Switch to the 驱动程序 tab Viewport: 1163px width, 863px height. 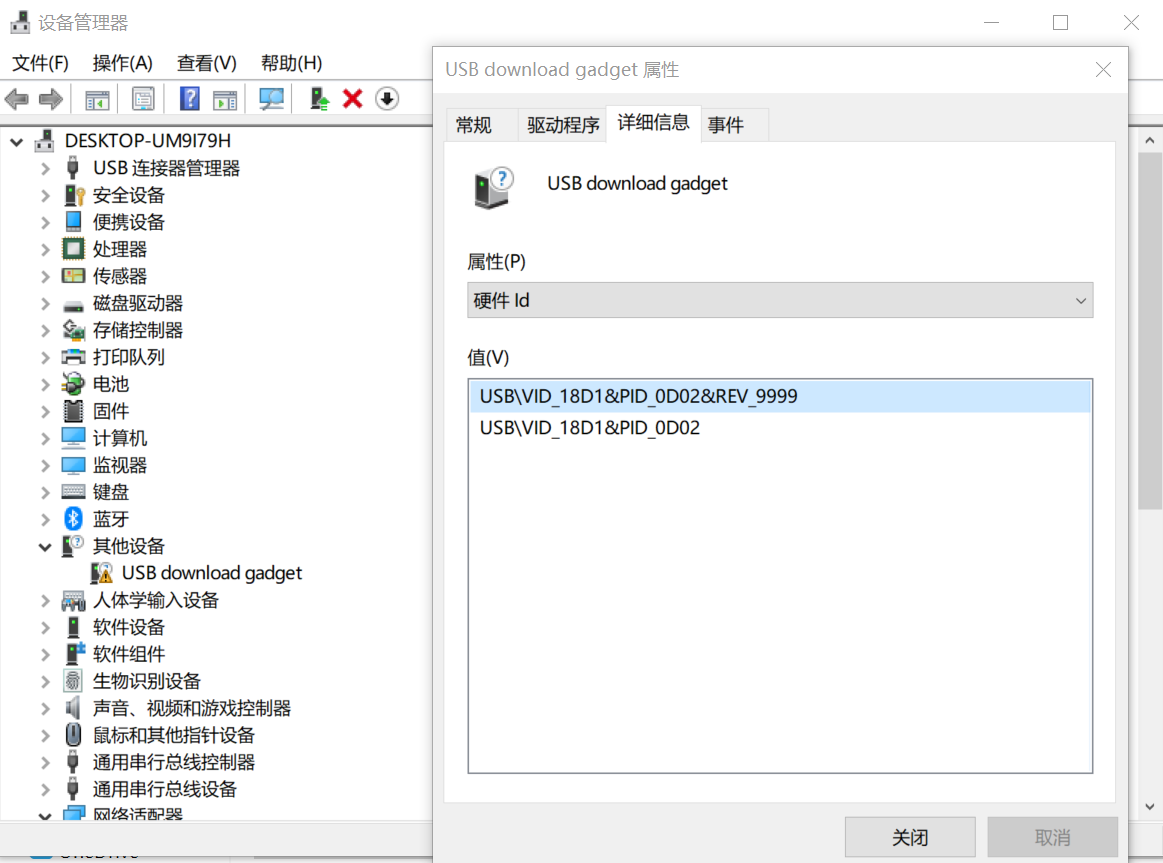(x=563, y=125)
